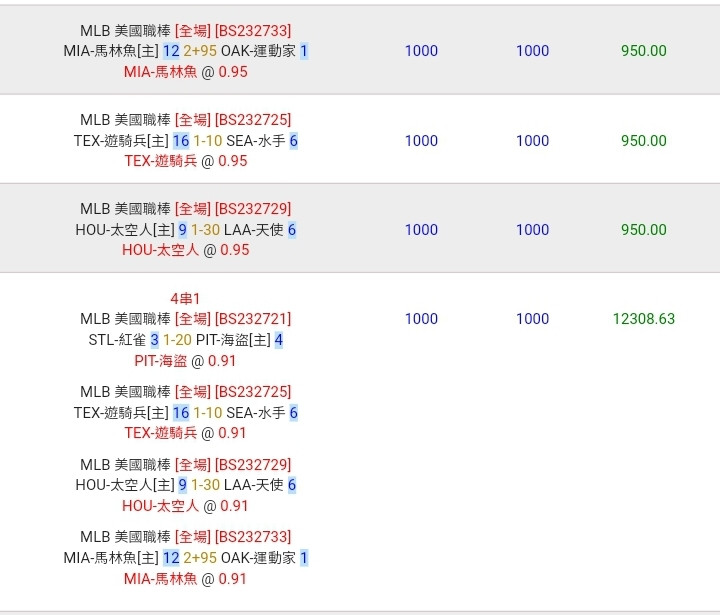This screenshot has width=720, height=615.
Task: Select the HOU-太空人 @ 0.95 pick
Action: click(x=185, y=250)
